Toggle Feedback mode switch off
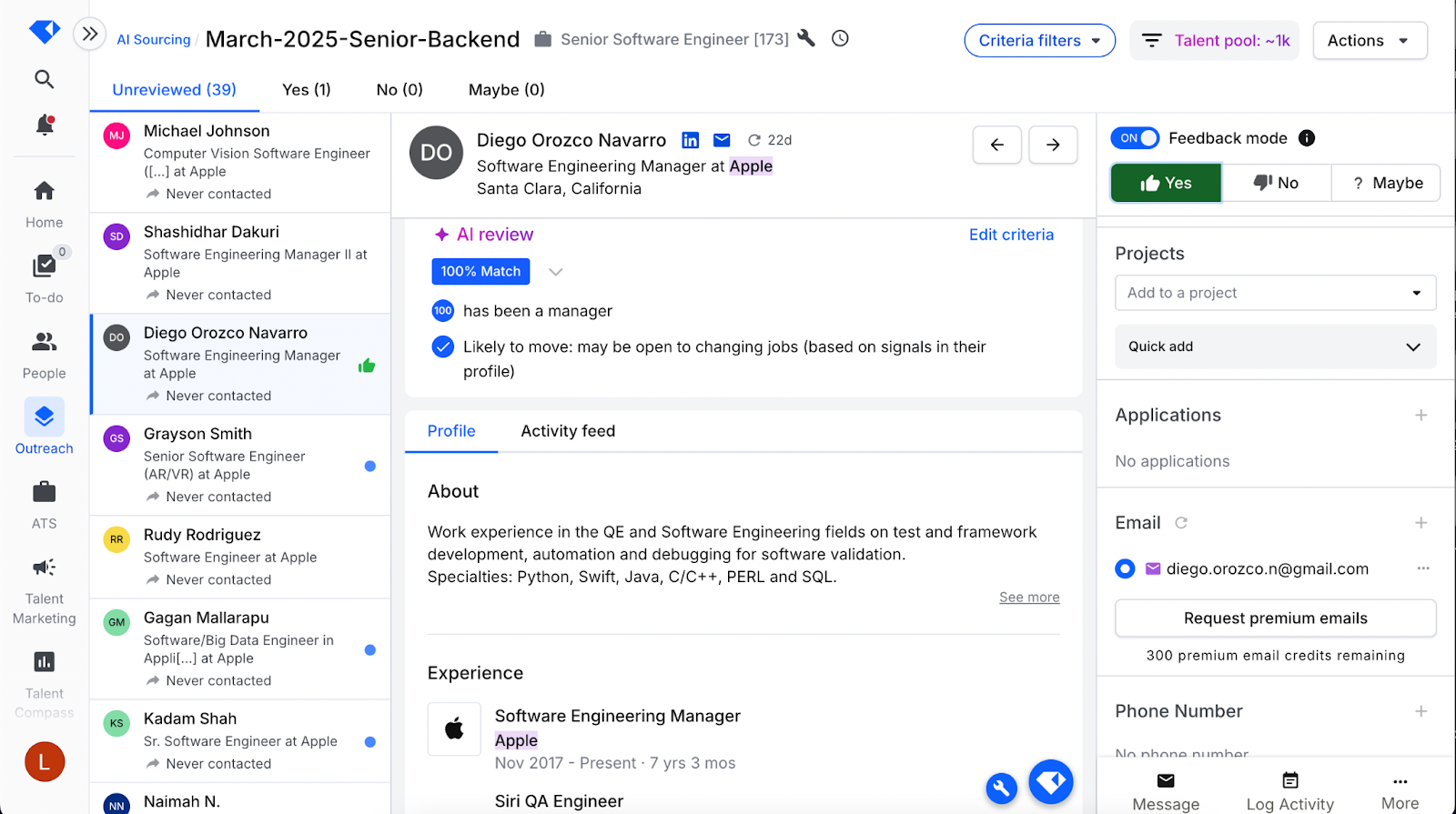 [1135, 138]
